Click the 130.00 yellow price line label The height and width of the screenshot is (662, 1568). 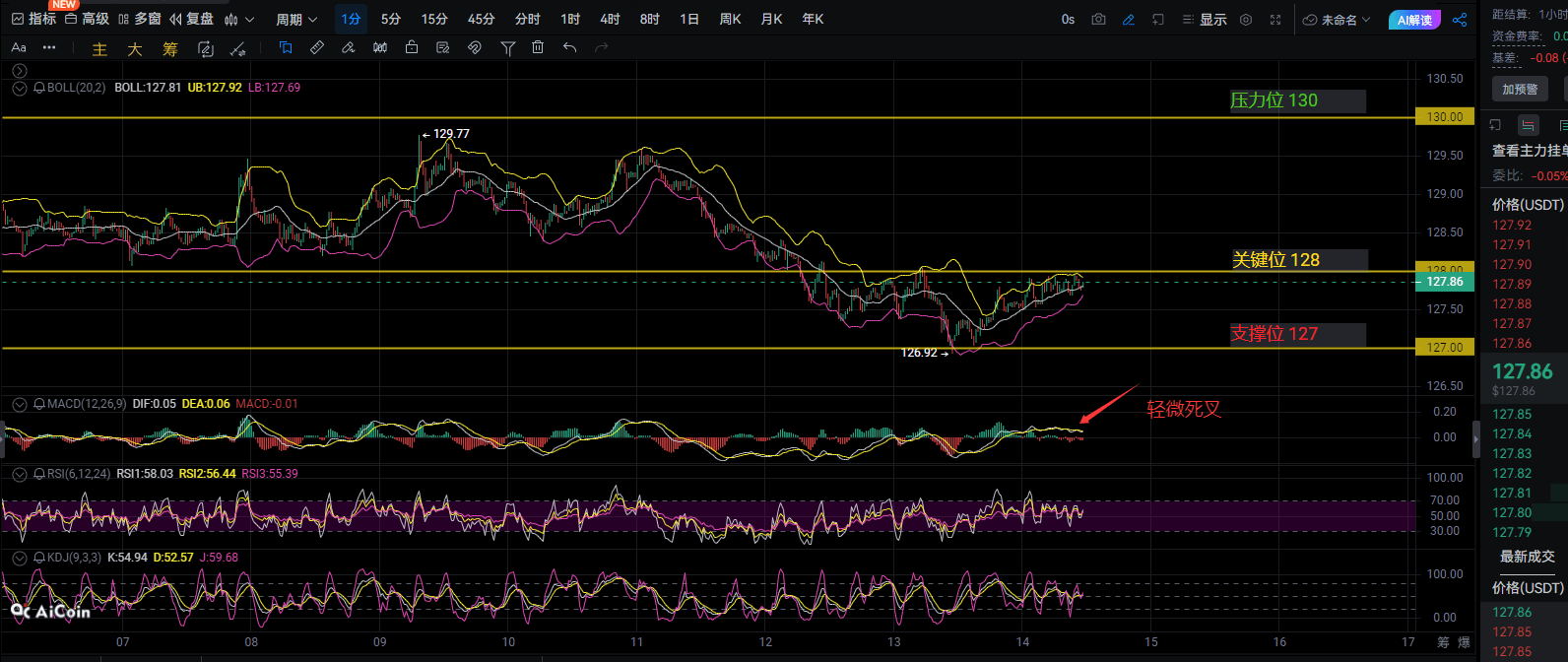click(x=1444, y=116)
